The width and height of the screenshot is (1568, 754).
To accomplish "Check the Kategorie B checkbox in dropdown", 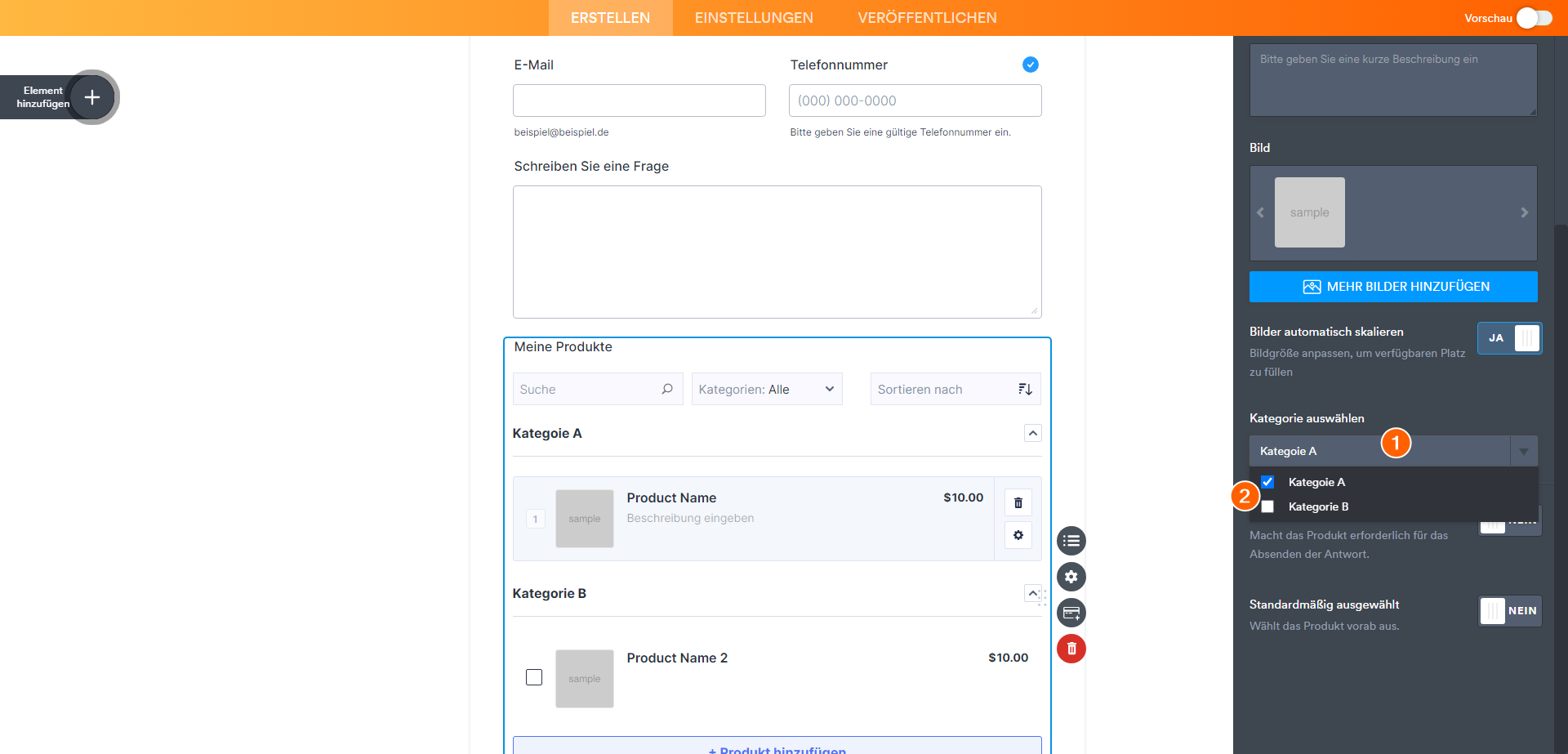I will tap(1267, 506).
